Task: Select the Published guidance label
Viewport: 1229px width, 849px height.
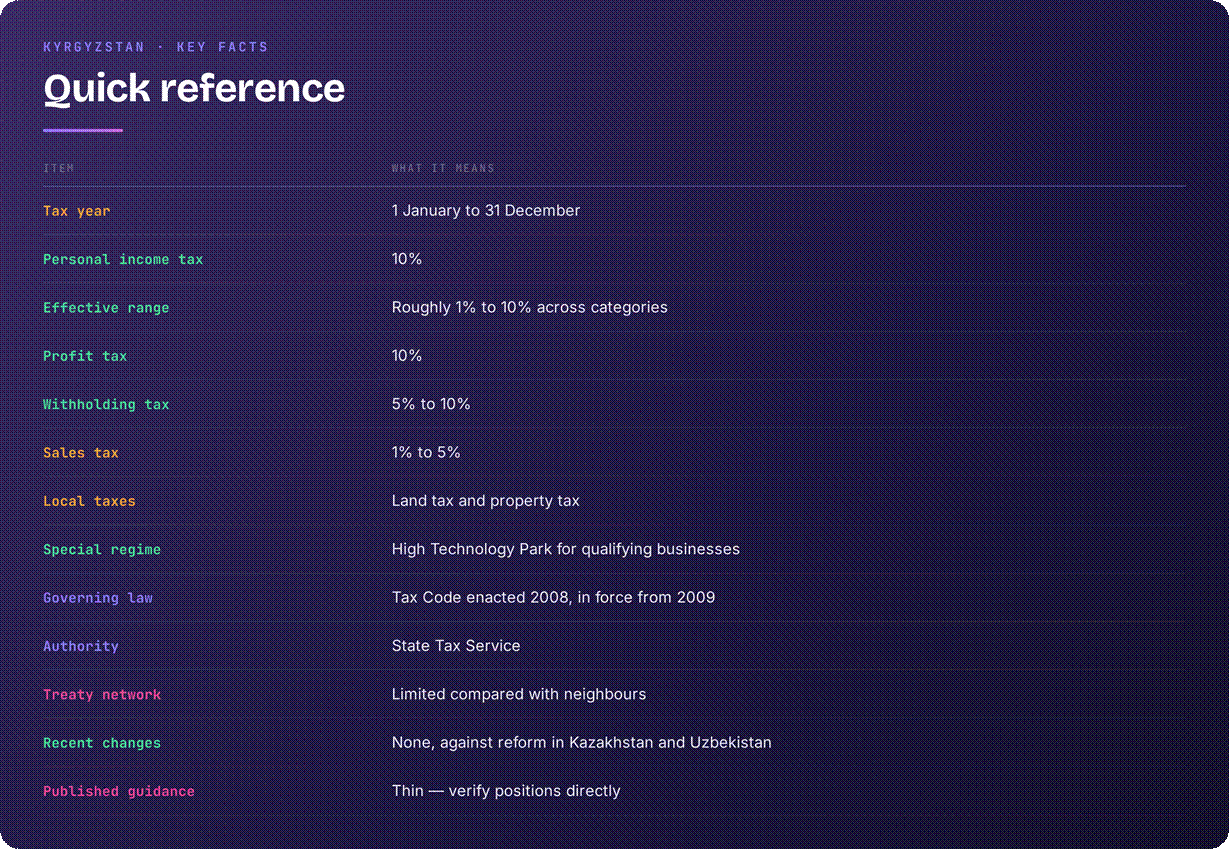Action: point(119,792)
